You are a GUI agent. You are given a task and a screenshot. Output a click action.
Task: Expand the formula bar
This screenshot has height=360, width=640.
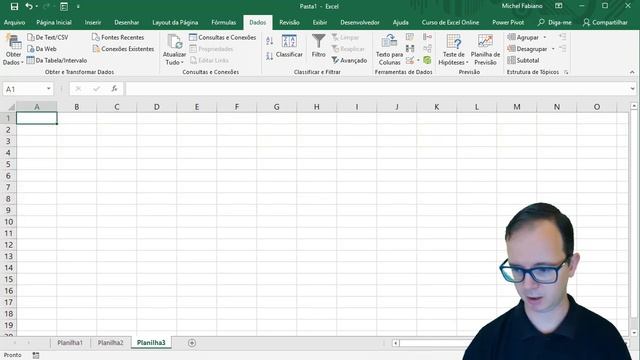click(x=632, y=89)
